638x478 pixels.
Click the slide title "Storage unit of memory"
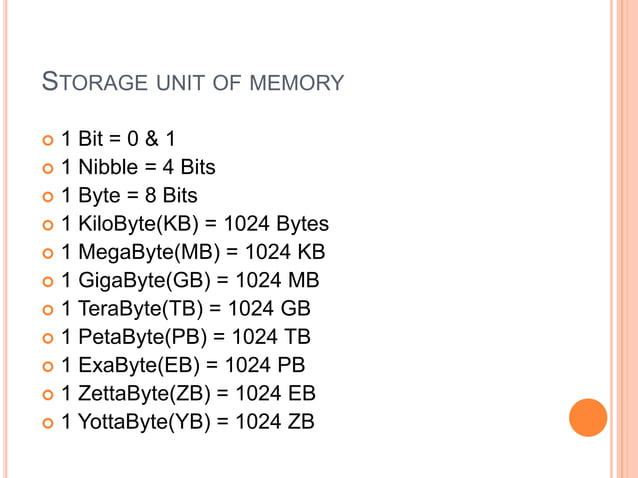(x=192, y=82)
